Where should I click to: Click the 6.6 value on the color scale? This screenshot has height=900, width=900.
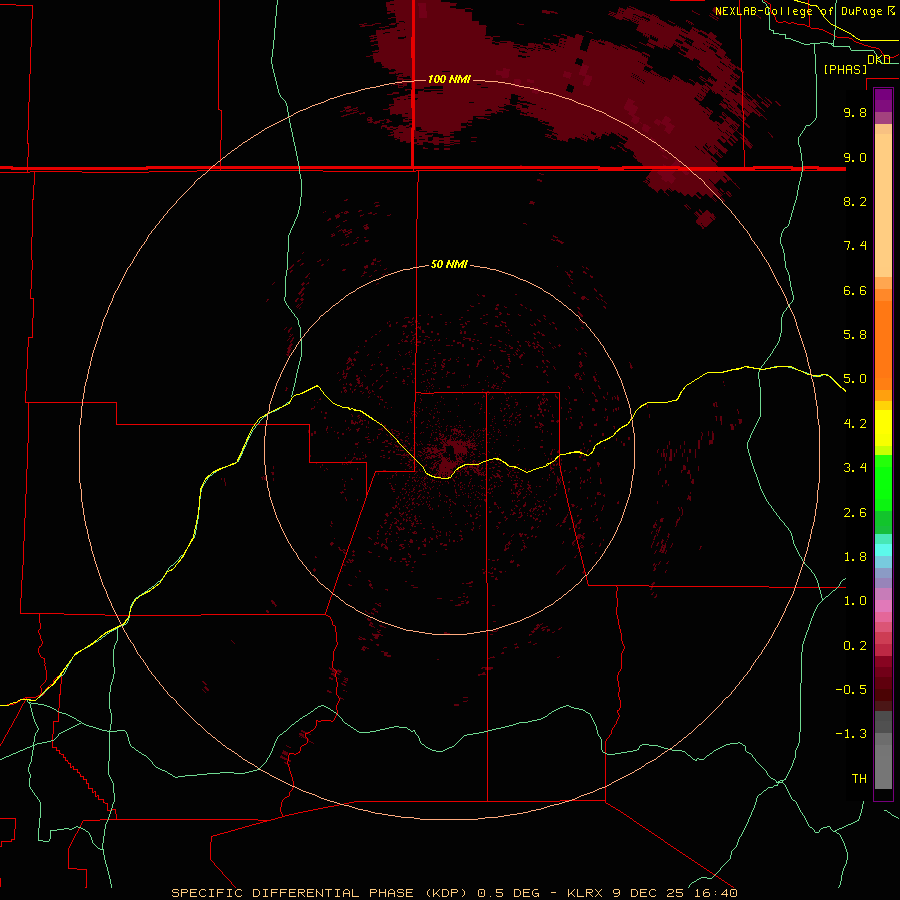855,290
